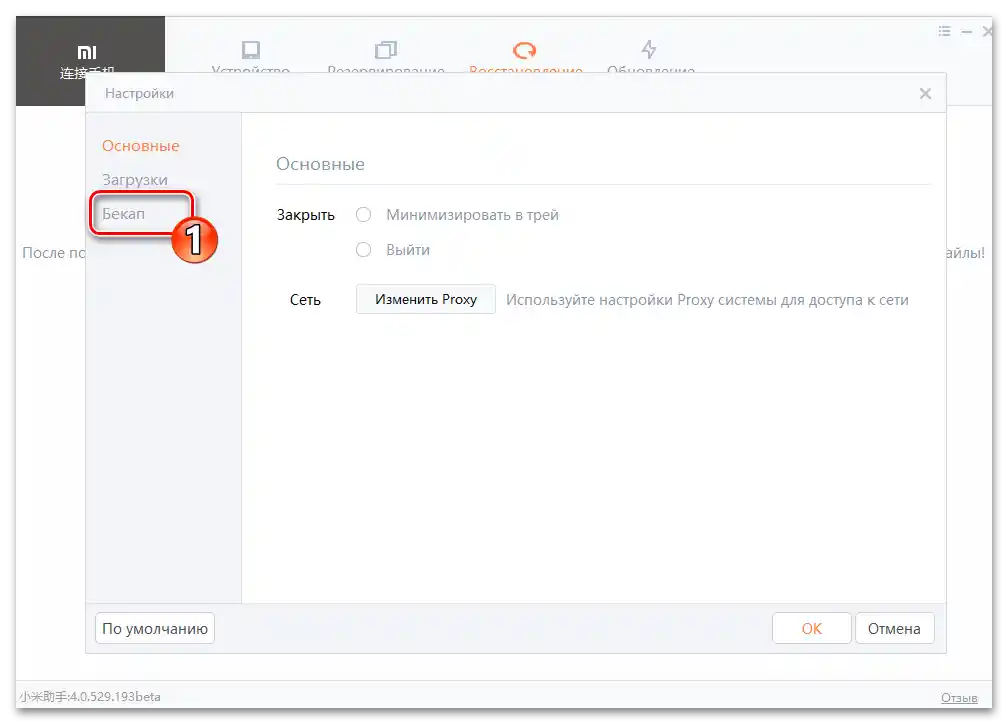This screenshot has width=1008, height=724.
Task: Click the Proxy system settings description text
Action: [707, 300]
